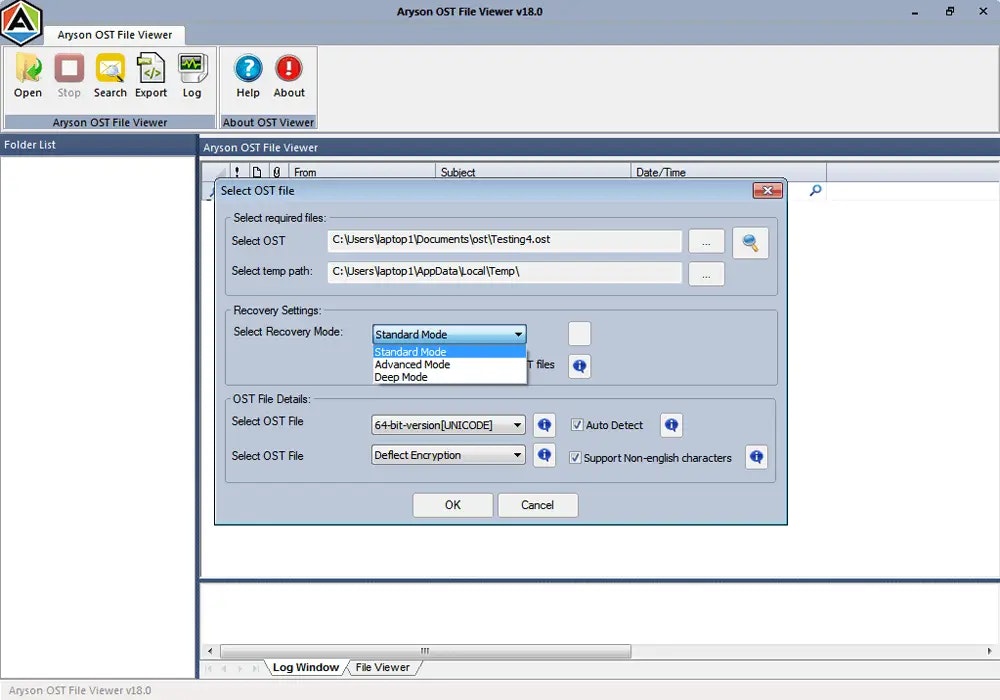Browse for temp path with ... button
Screen dimensions: 1000x700
tap(706, 274)
